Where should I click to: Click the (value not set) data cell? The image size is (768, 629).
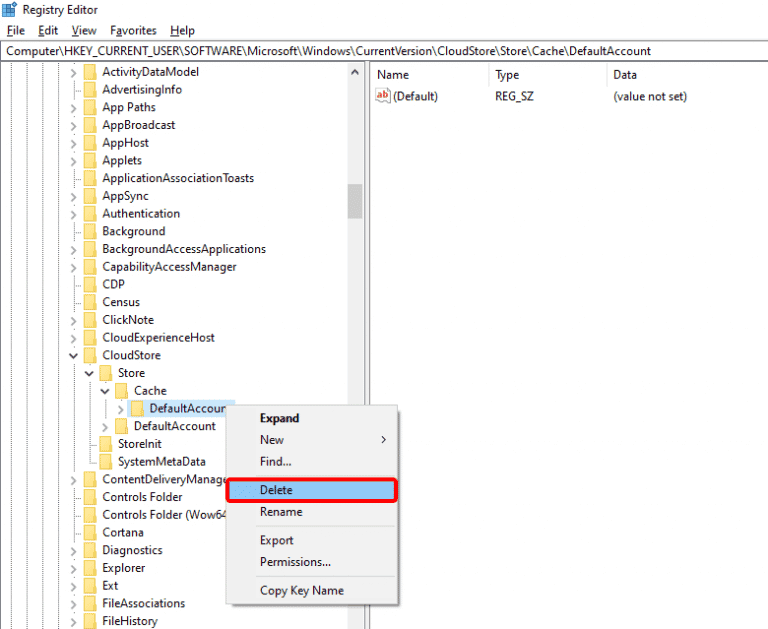[x=650, y=96]
